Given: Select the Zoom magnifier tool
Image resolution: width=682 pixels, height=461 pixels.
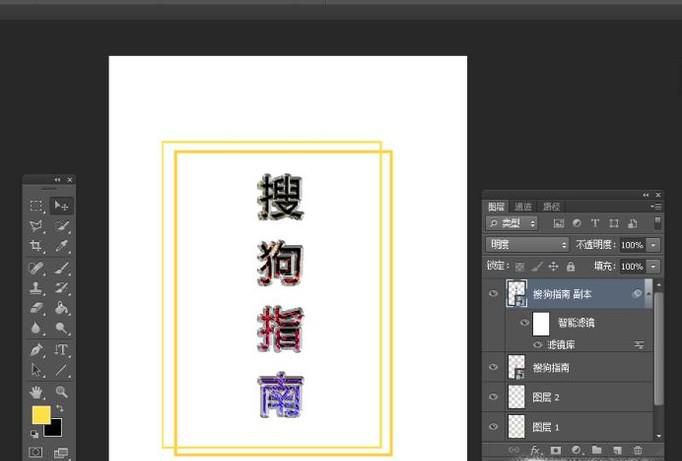Looking at the screenshot, I should click(61, 392).
